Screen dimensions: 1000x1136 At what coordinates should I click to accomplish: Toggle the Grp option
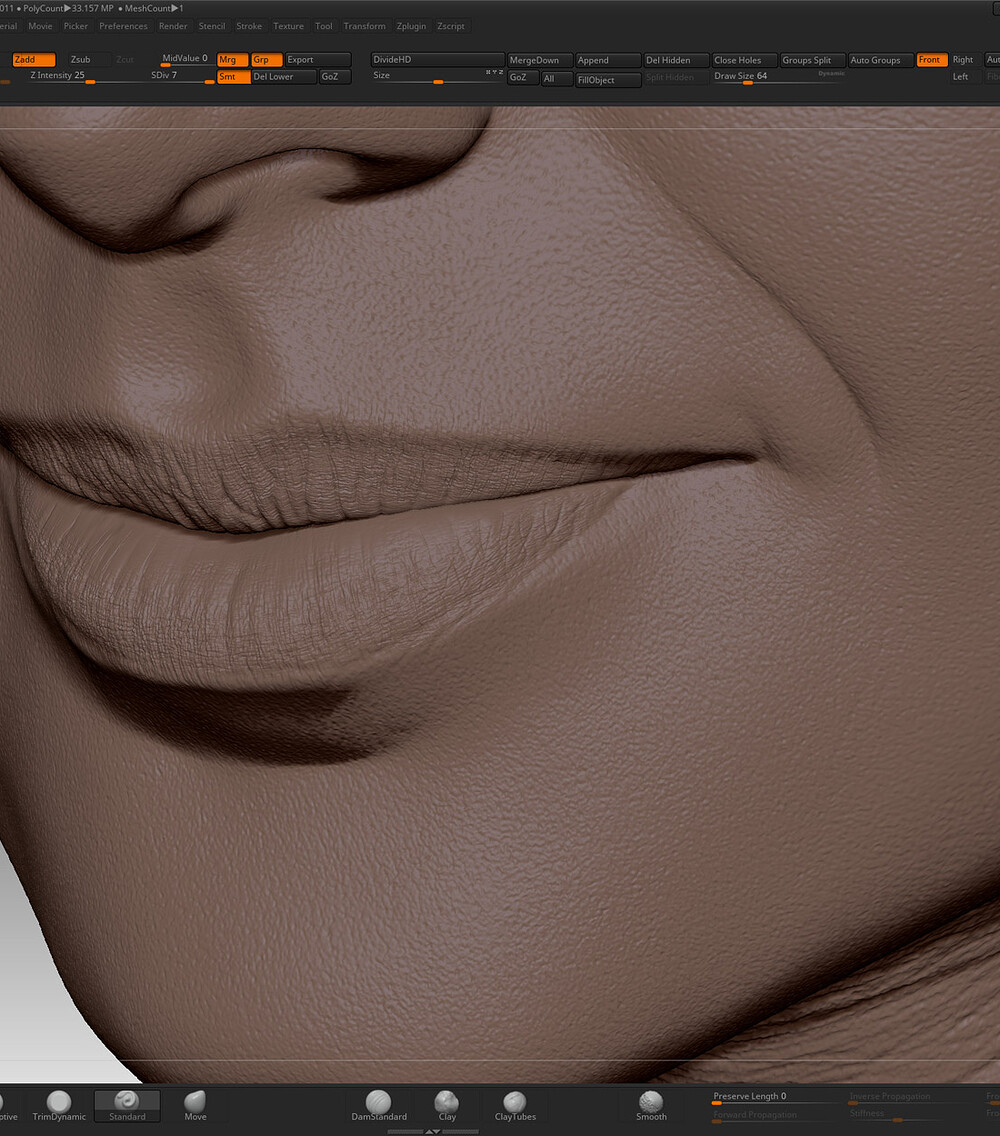click(266, 59)
